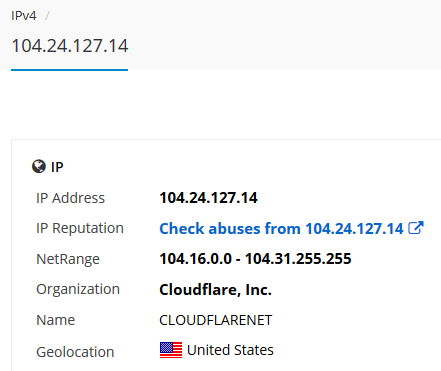This screenshot has width=441, height=371.
Task: Click the Geolocation label
Action: (75, 352)
